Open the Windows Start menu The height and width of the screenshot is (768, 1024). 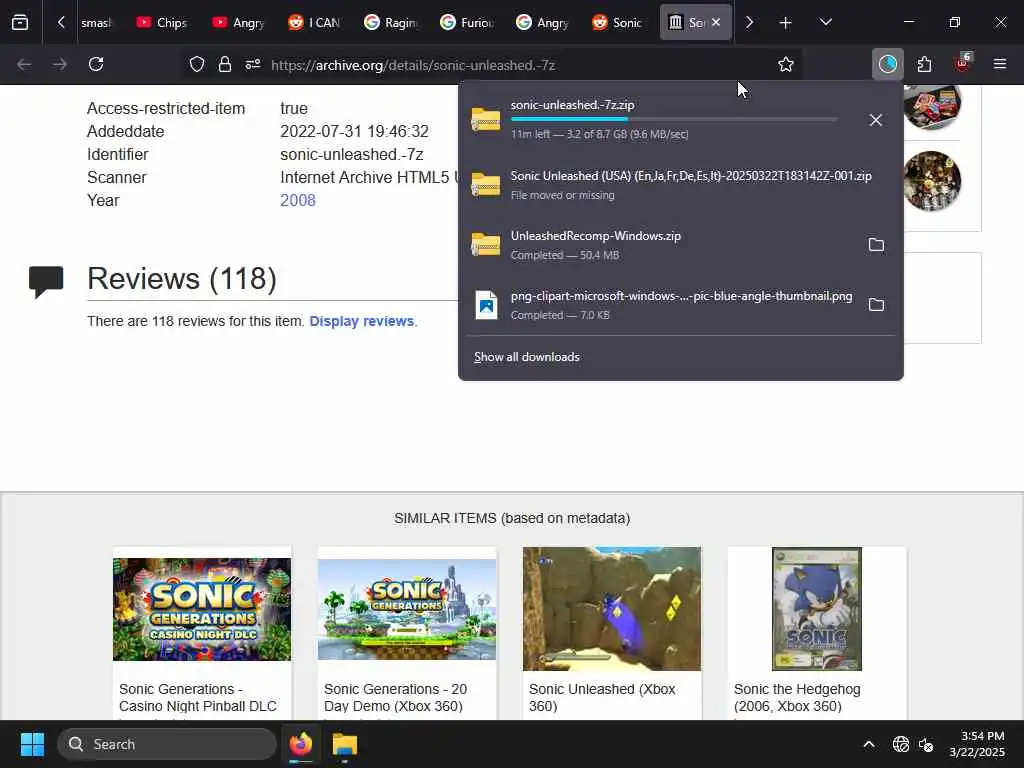point(32,744)
